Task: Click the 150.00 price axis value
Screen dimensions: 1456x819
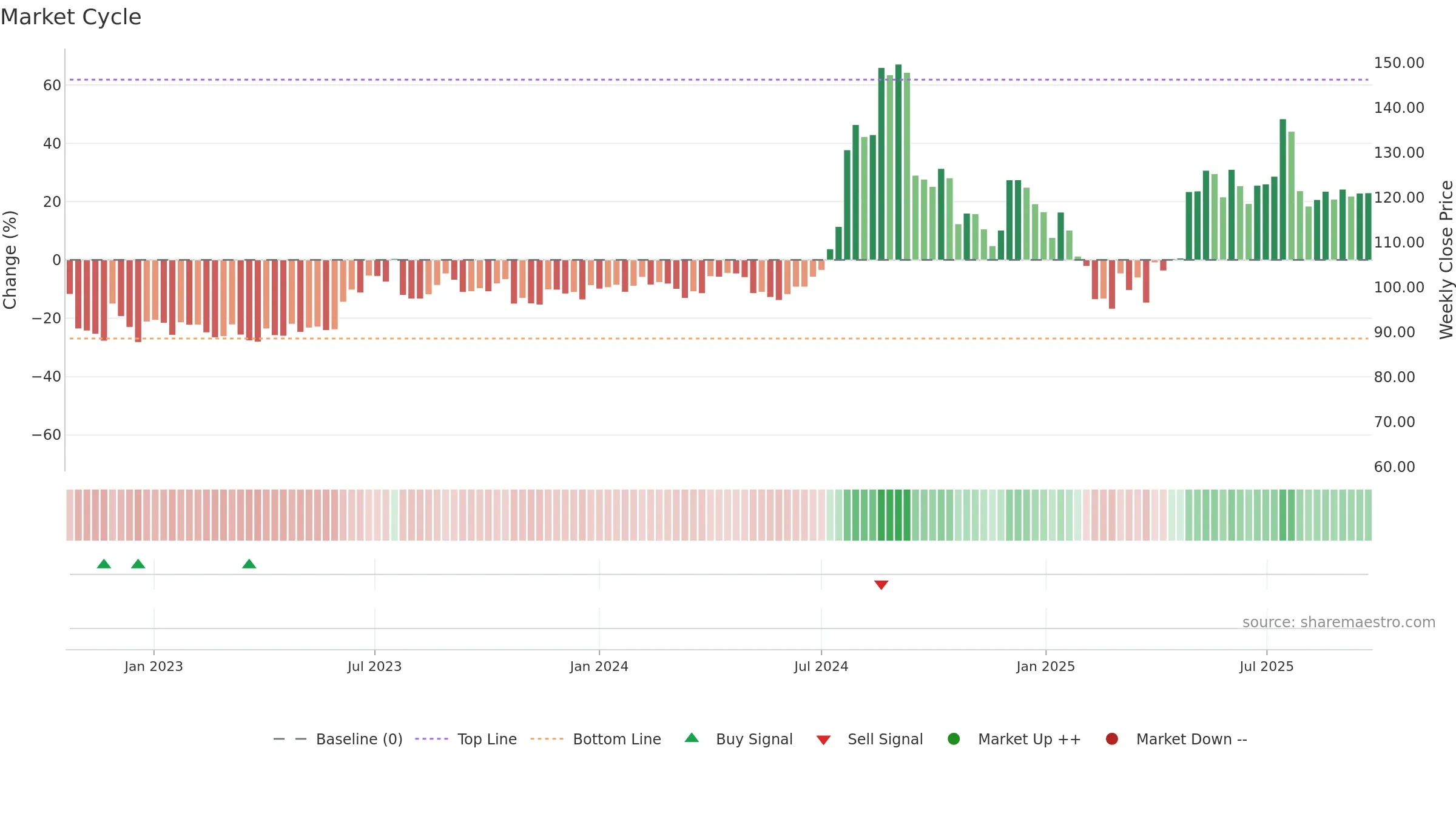Action: [1399, 62]
